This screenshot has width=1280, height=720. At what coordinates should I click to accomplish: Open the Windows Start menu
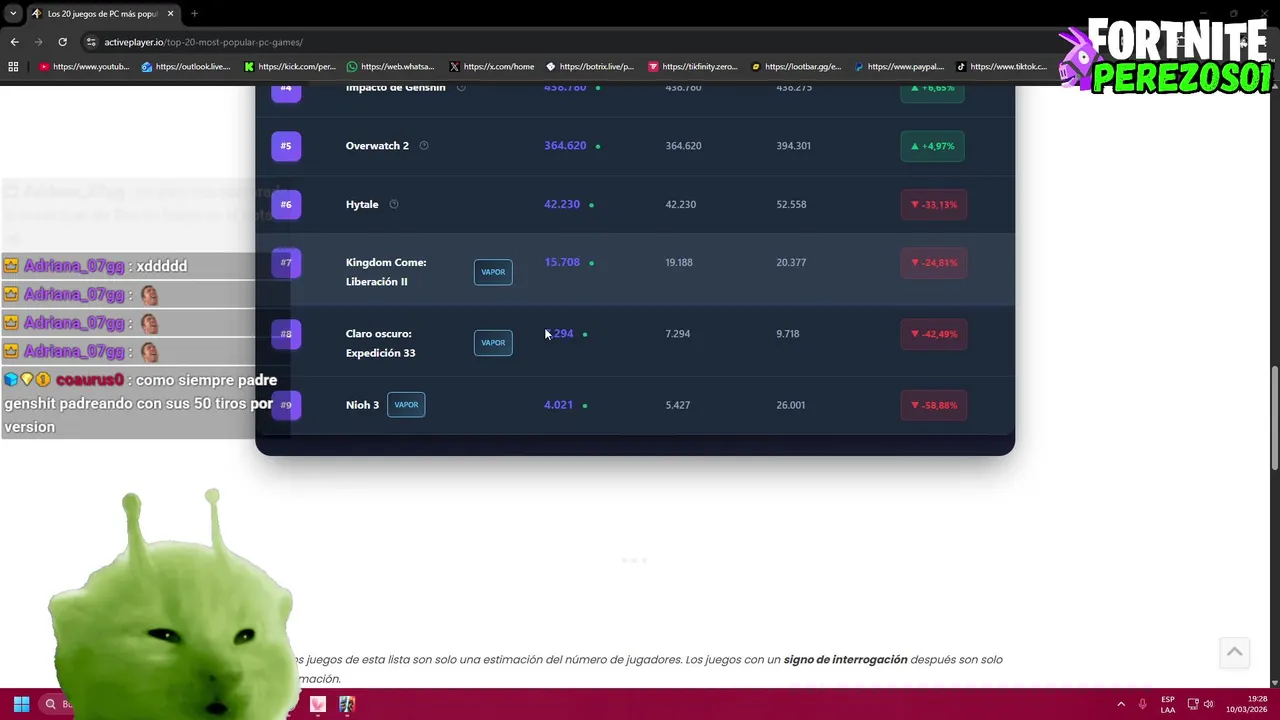pos(21,704)
